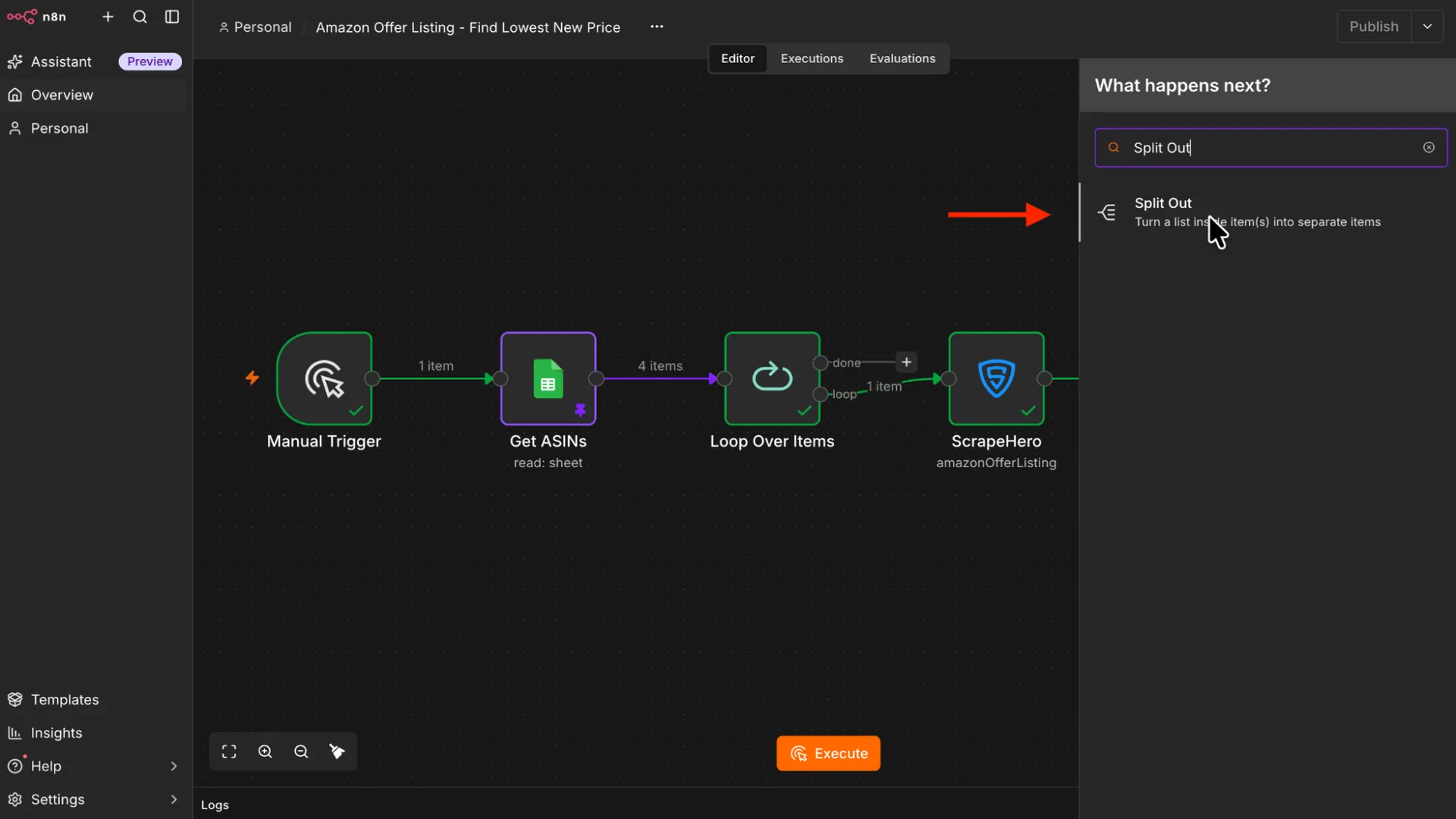The image size is (1456, 819).
Task: Switch to the Evaluations tab
Action: 902,58
